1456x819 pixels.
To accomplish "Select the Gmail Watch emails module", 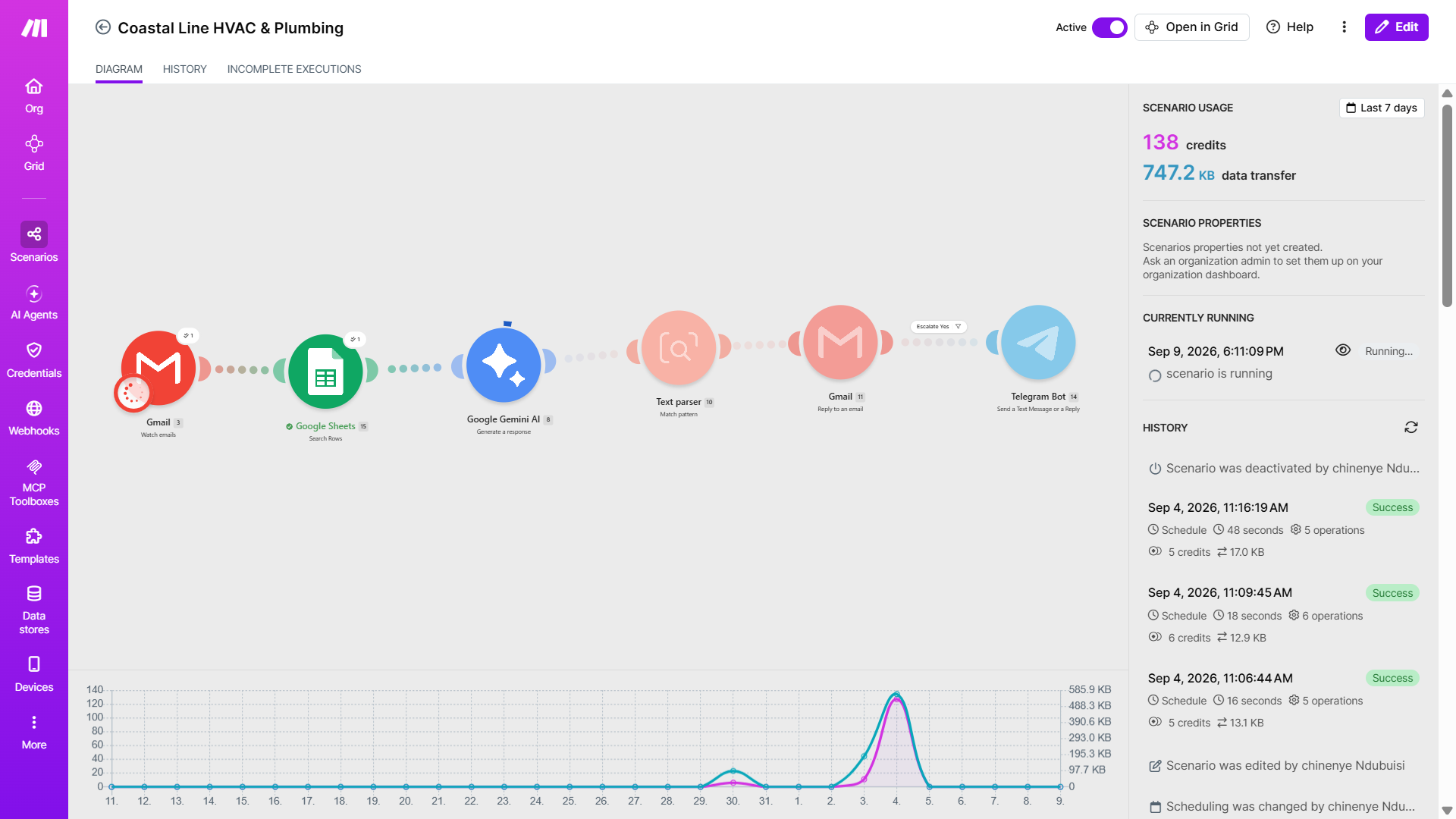I will [158, 368].
